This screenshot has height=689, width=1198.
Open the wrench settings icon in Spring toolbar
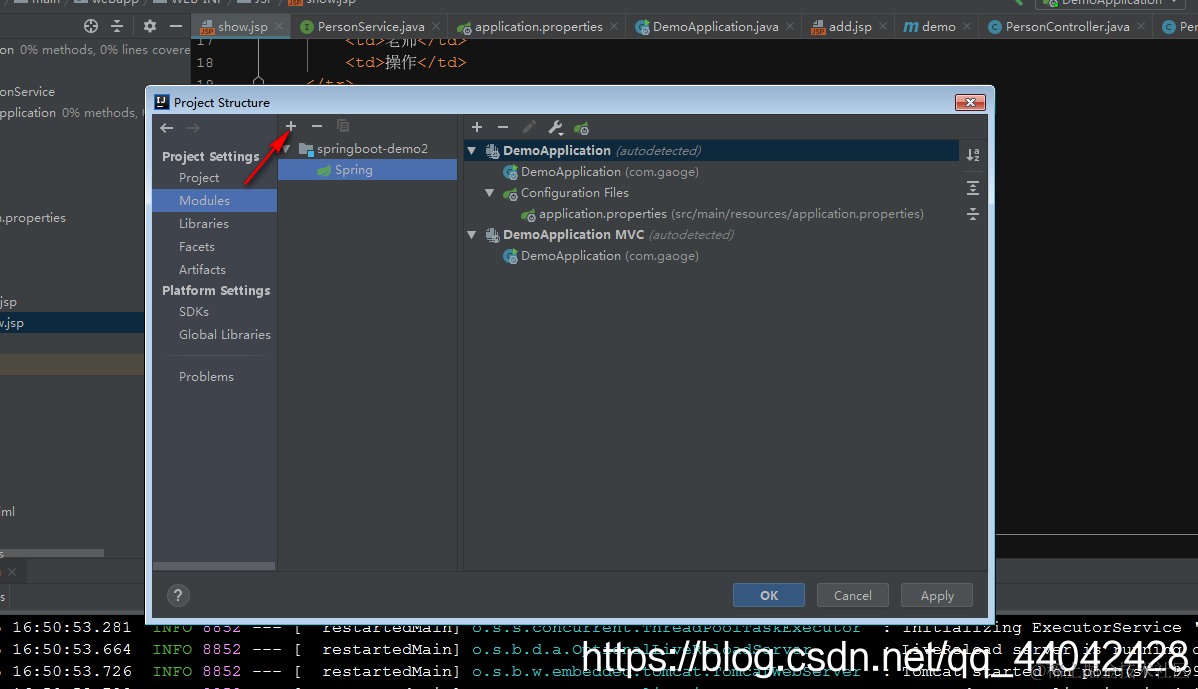click(x=555, y=128)
